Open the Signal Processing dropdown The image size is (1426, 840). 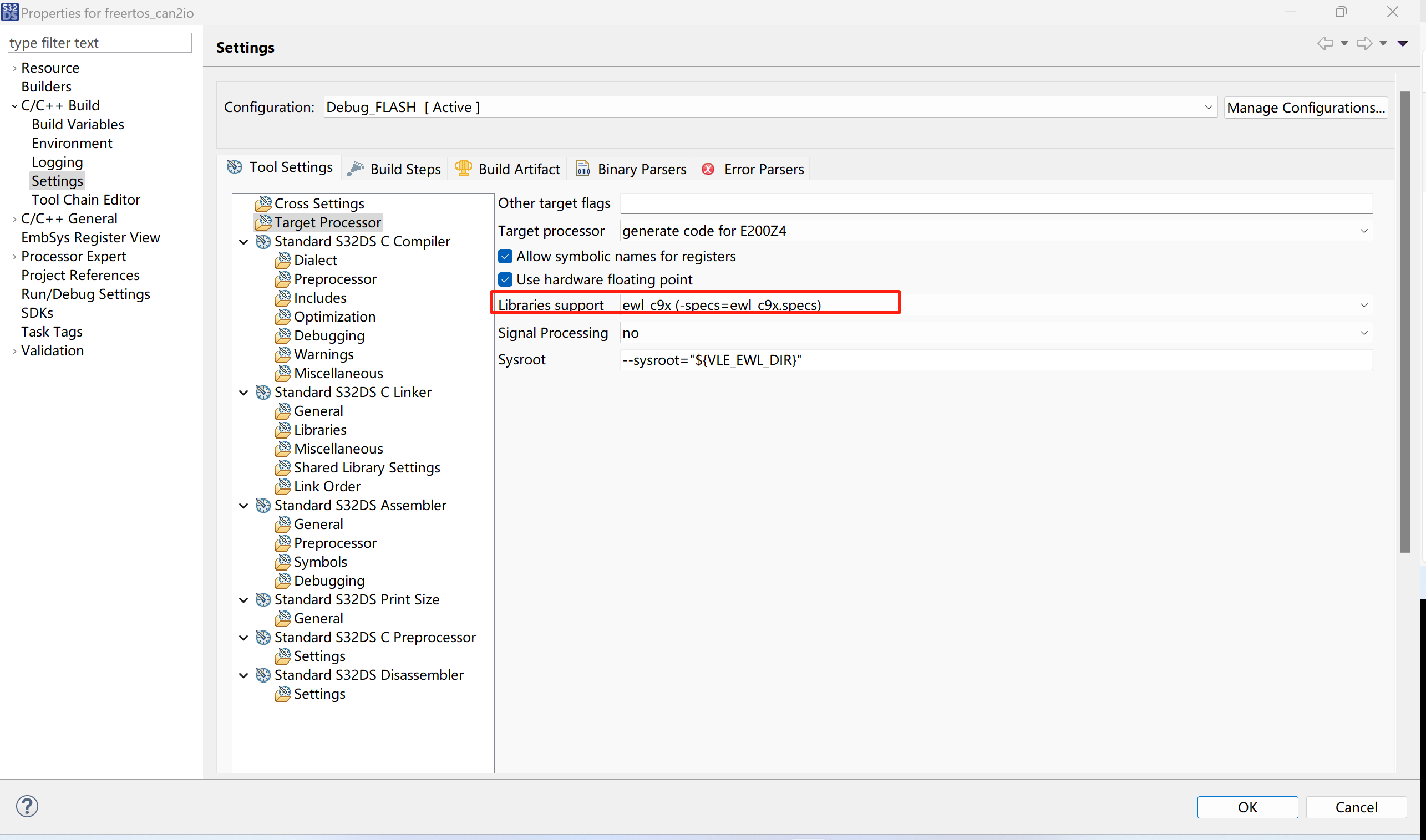(x=996, y=333)
